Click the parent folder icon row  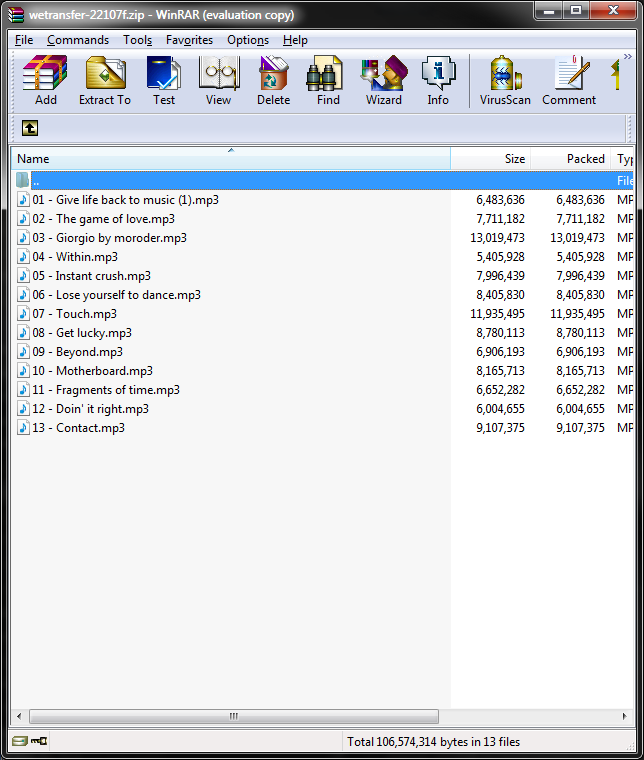322,180
